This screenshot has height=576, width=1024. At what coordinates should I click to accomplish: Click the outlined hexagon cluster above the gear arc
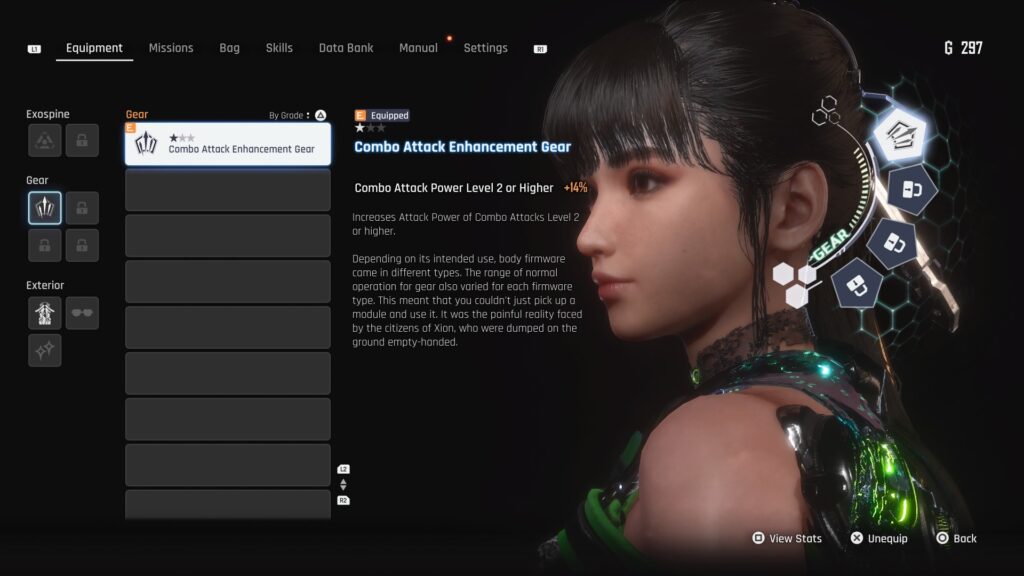click(825, 111)
